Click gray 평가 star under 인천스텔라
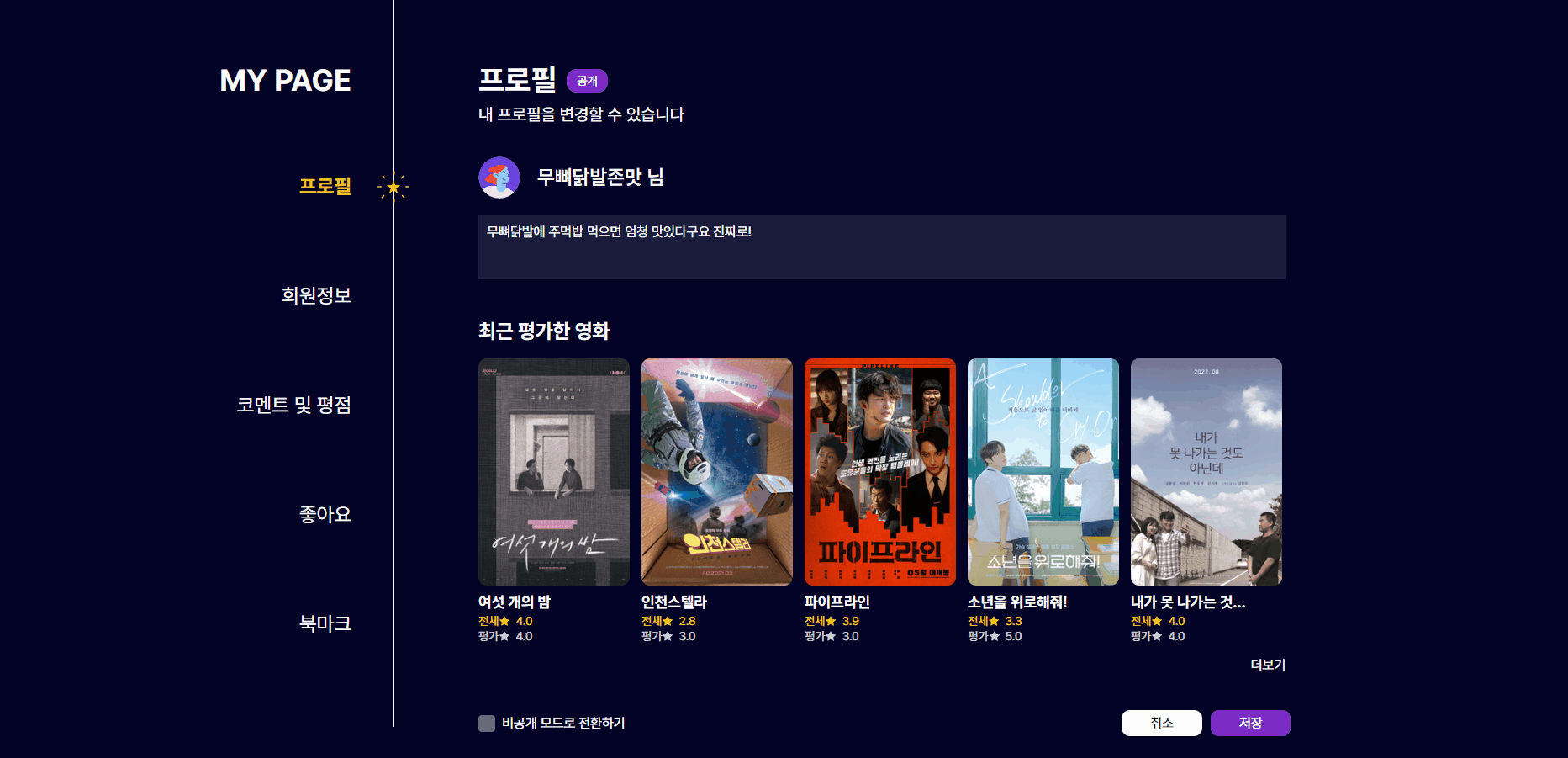 668,637
